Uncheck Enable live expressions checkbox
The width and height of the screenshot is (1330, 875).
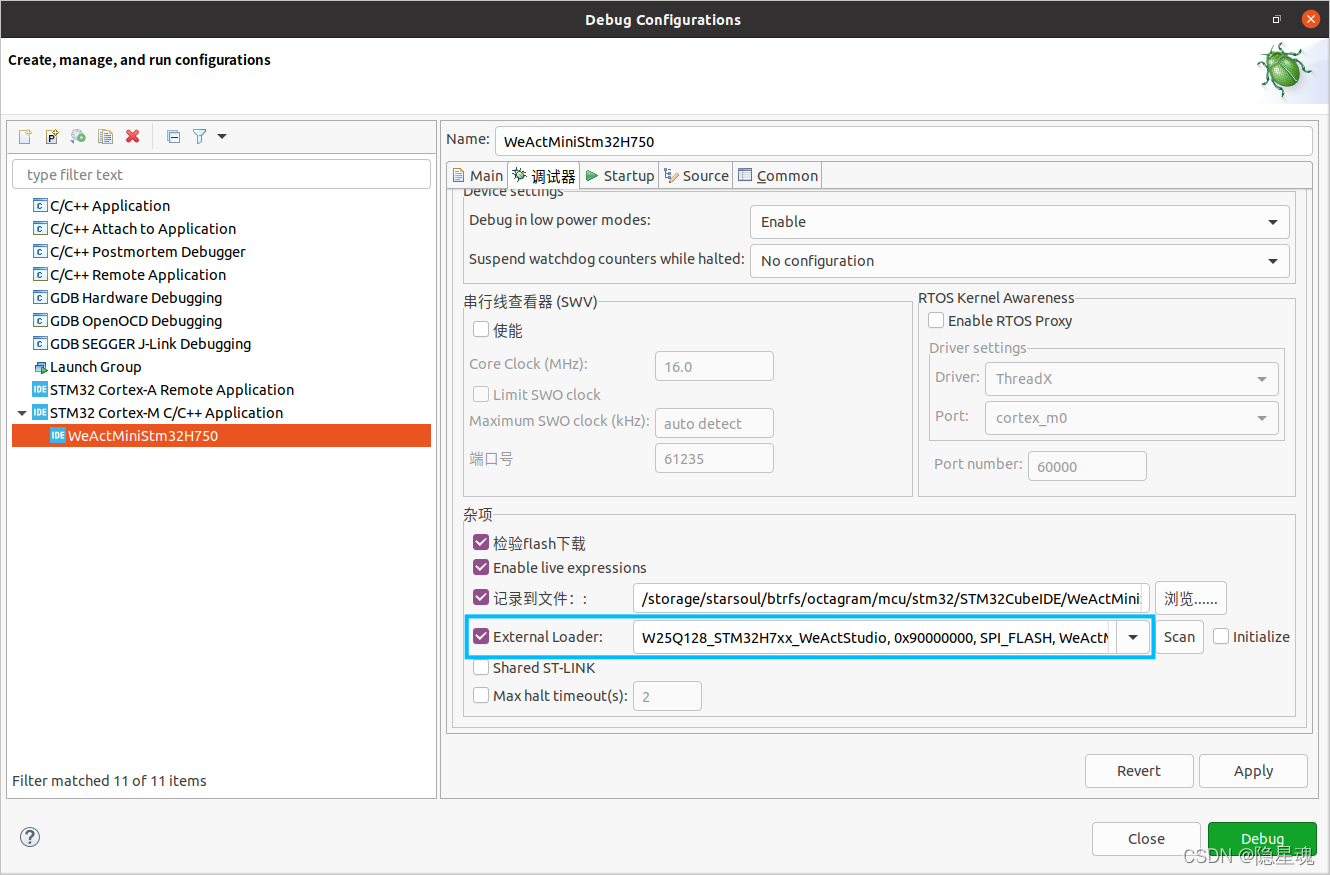(x=481, y=567)
